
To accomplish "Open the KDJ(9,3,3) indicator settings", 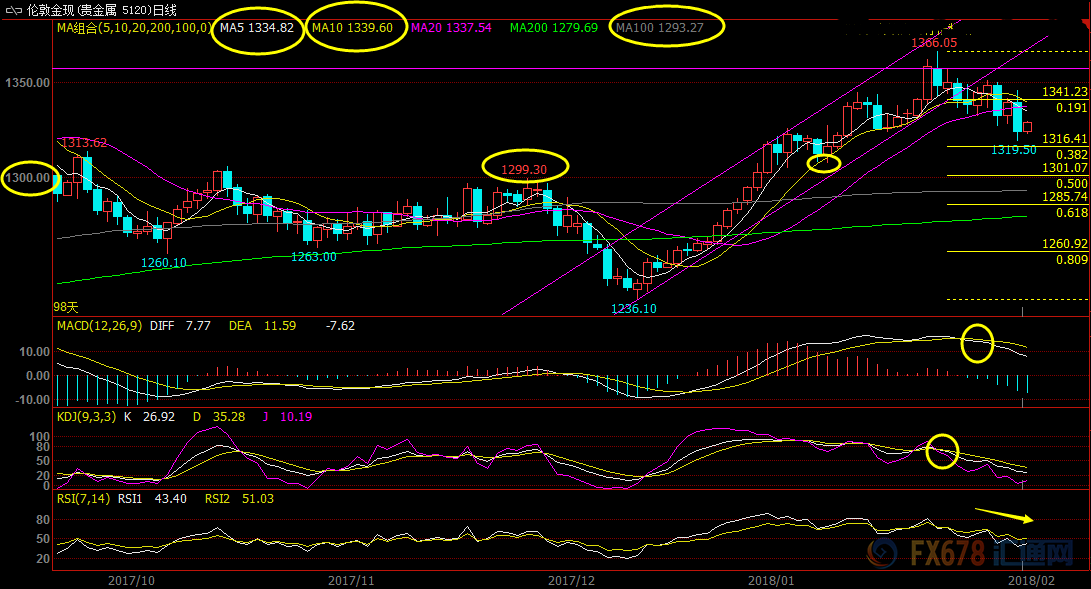I will pyautogui.click(x=88, y=417).
